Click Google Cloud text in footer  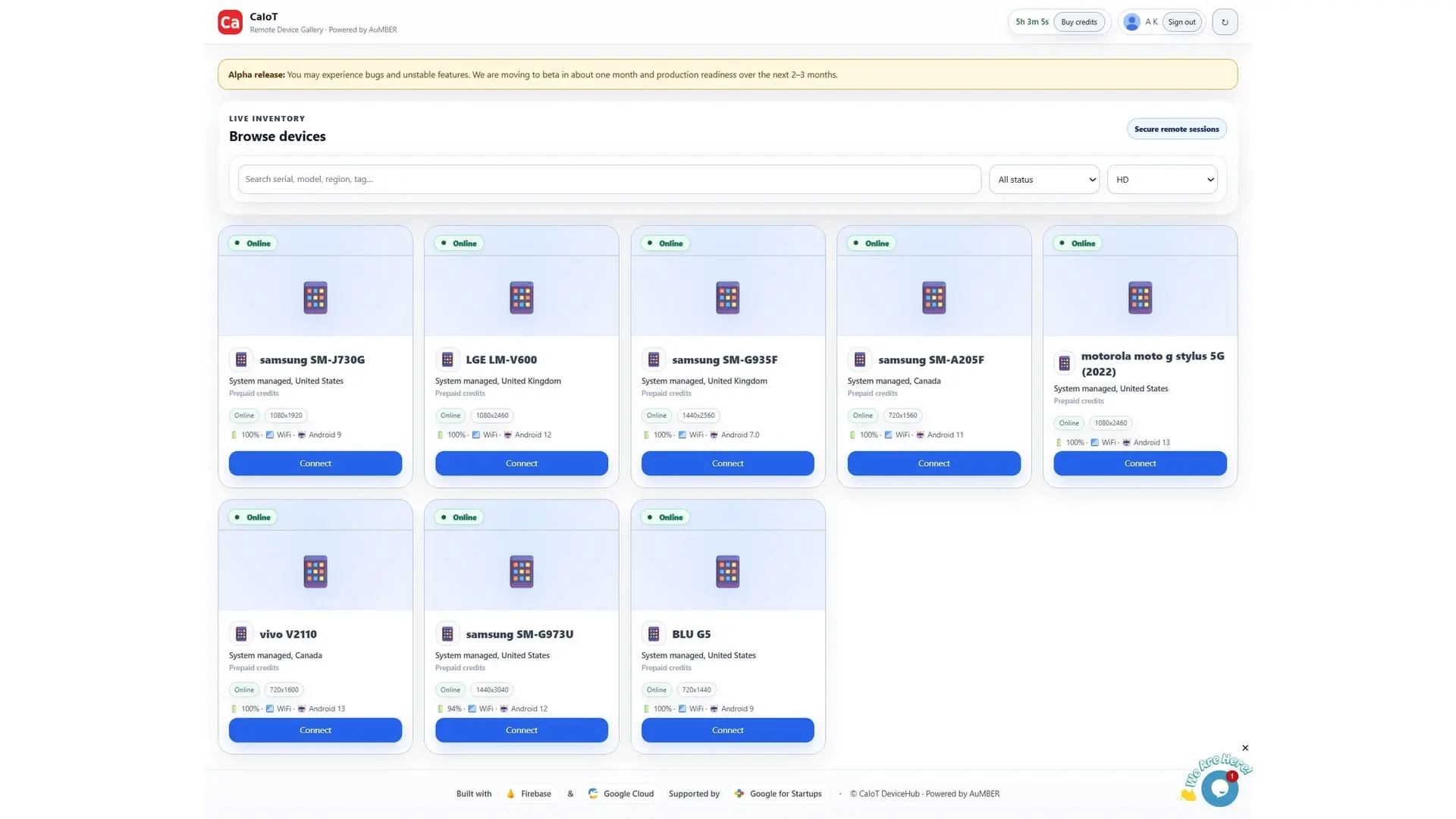tap(629, 794)
